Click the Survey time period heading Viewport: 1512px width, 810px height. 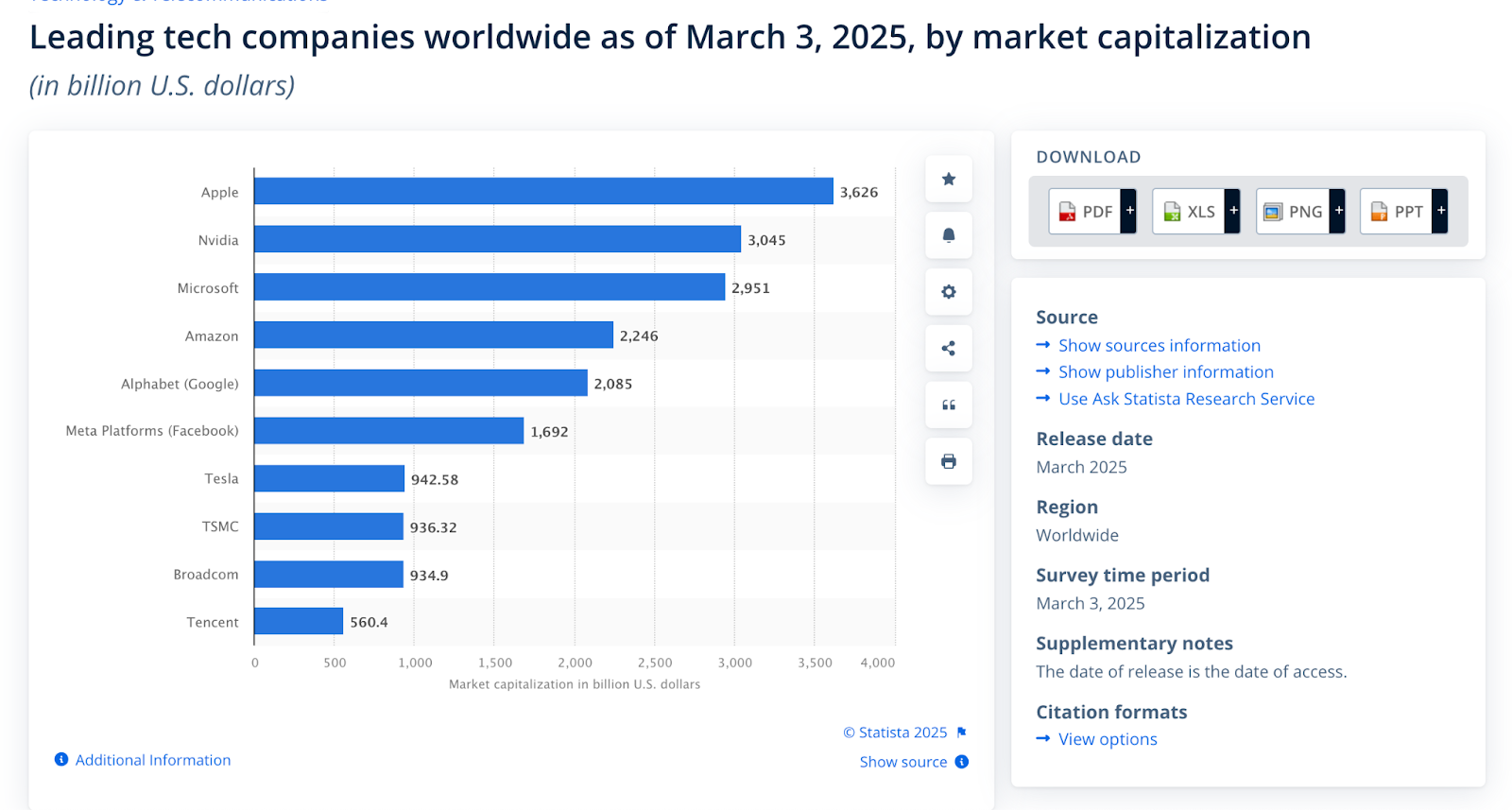click(1123, 575)
